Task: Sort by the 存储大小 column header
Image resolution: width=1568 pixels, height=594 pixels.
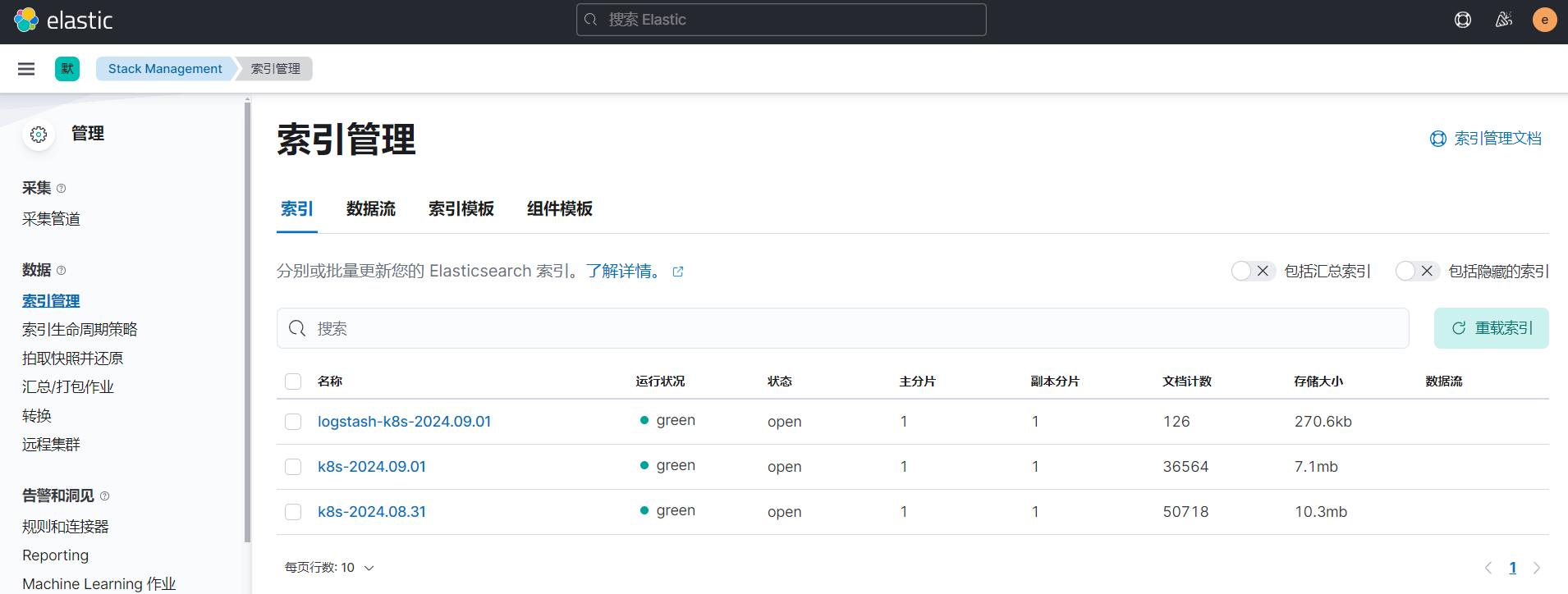Action: pyautogui.click(x=1318, y=382)
